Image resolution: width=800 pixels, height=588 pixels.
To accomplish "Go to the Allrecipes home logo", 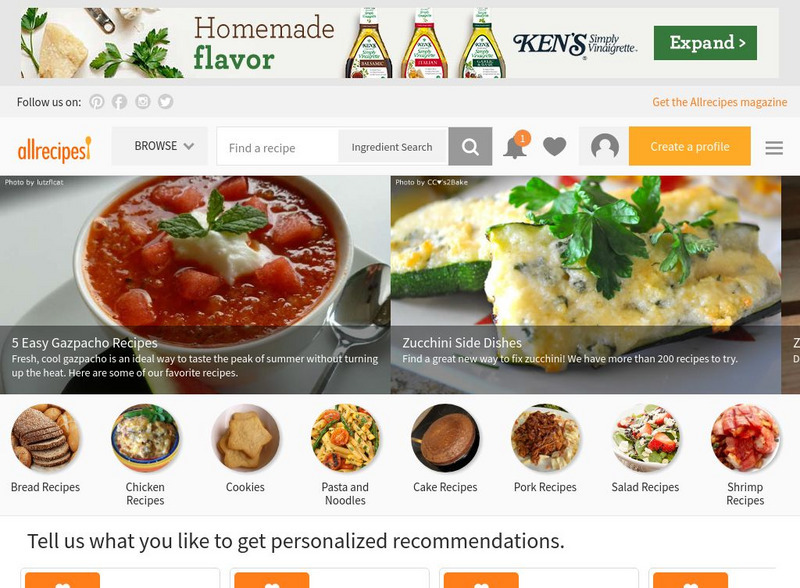I will pos(55,150).
